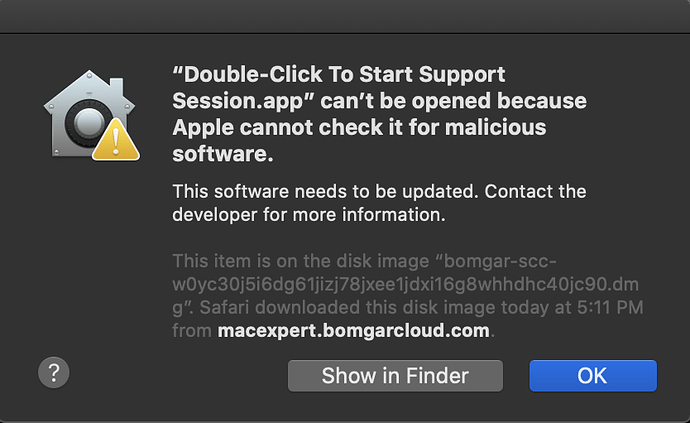Click "This item is on the disk image" text
Viewport: 690px width, 423px height.
pos(301,261)
